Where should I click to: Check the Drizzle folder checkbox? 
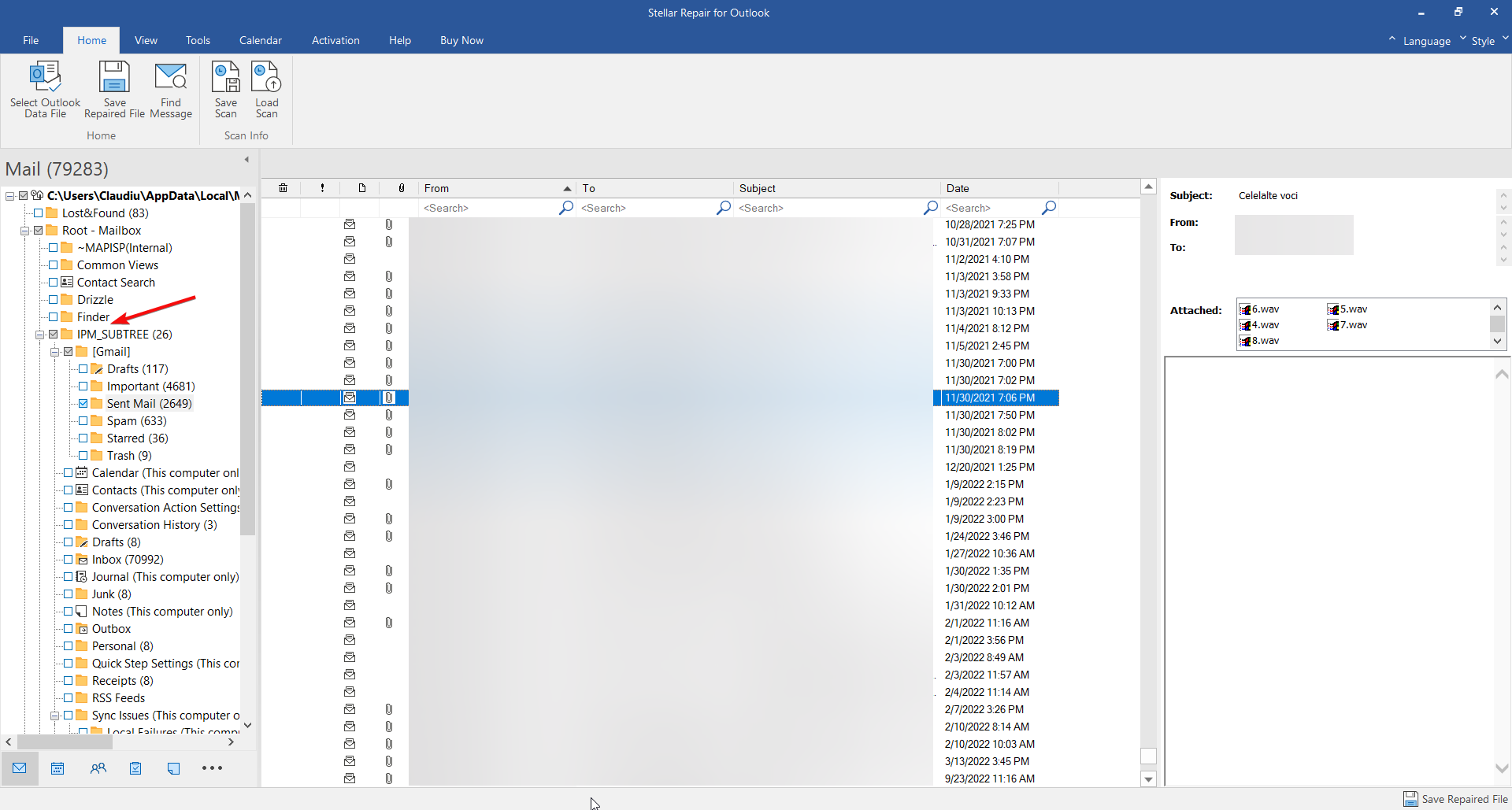pyautogui.click(x=54, y=300)
